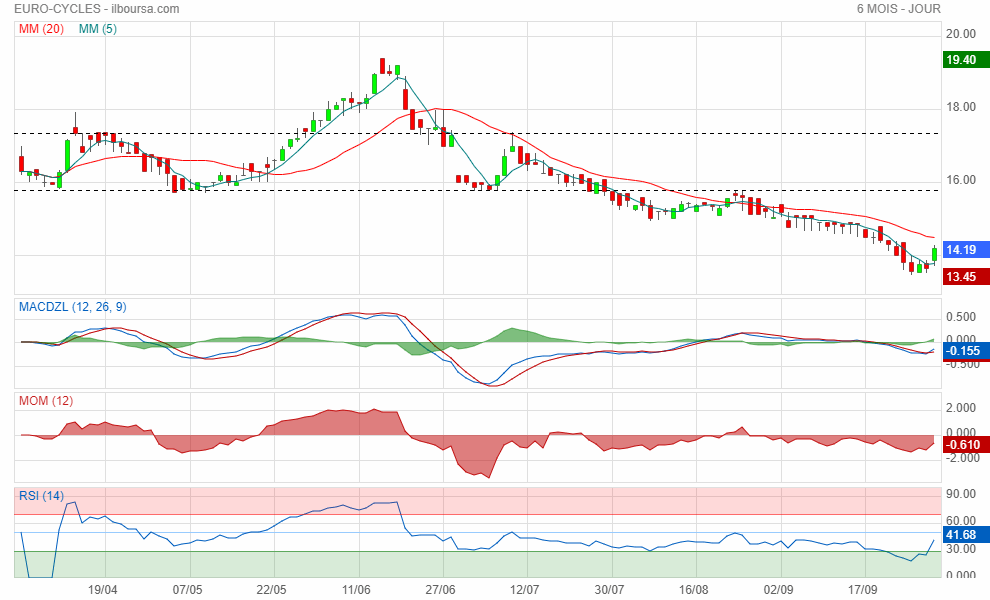Click the 2.000 momentum axis label
990x600 pixels.
[960, 408]
